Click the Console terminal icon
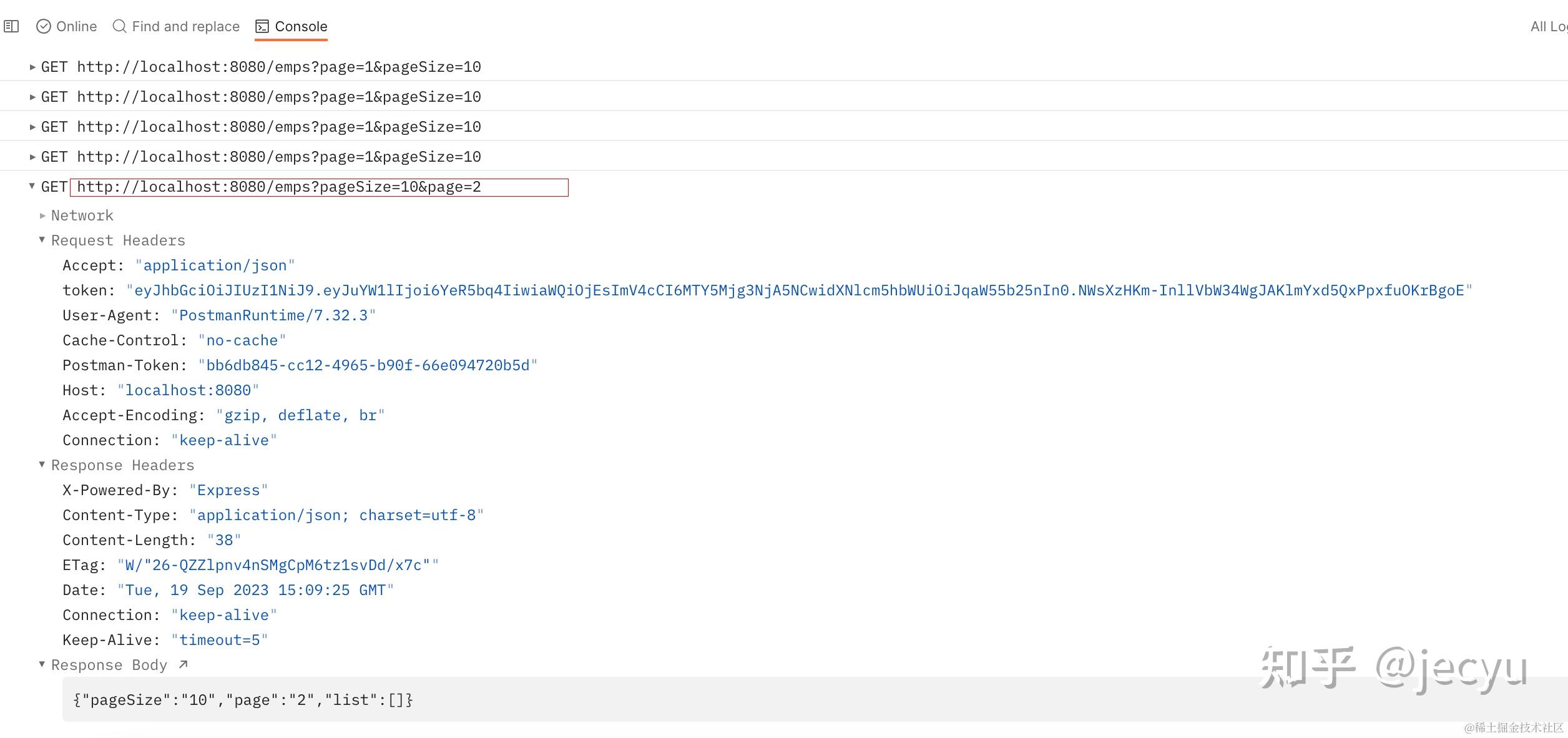 click(262, 26)
